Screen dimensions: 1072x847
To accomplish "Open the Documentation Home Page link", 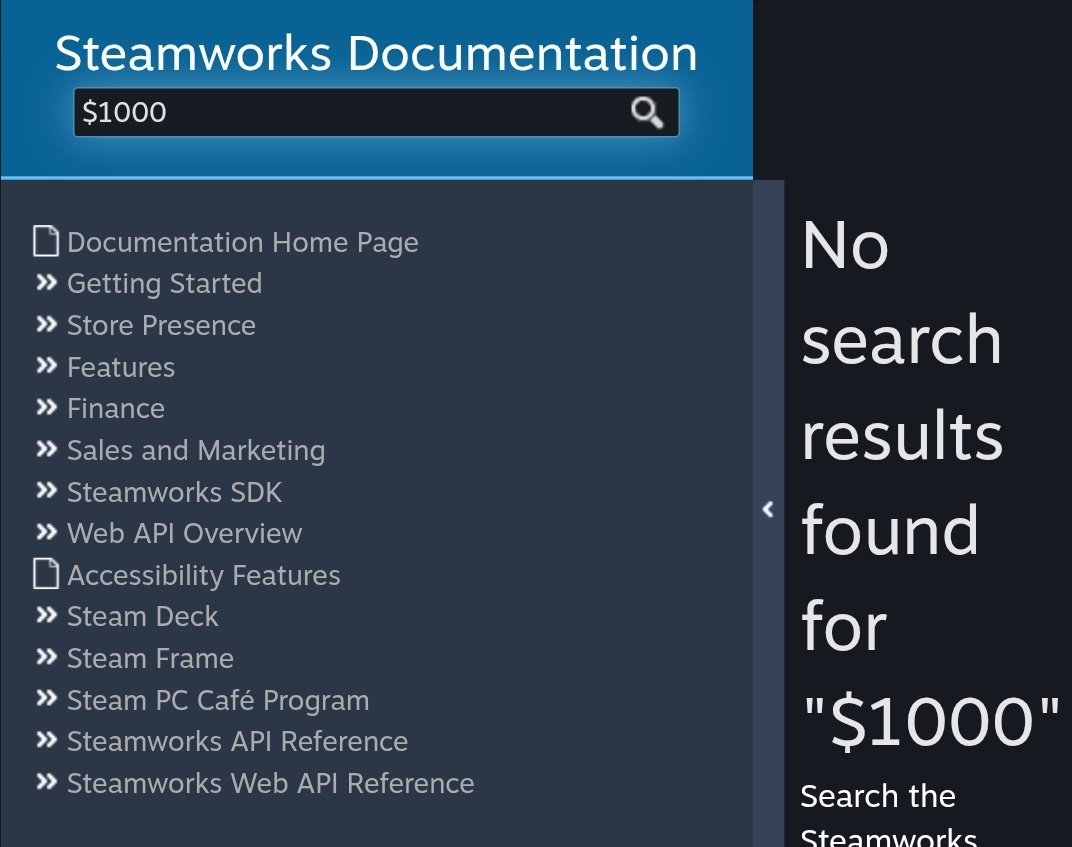I will (243, 243).
